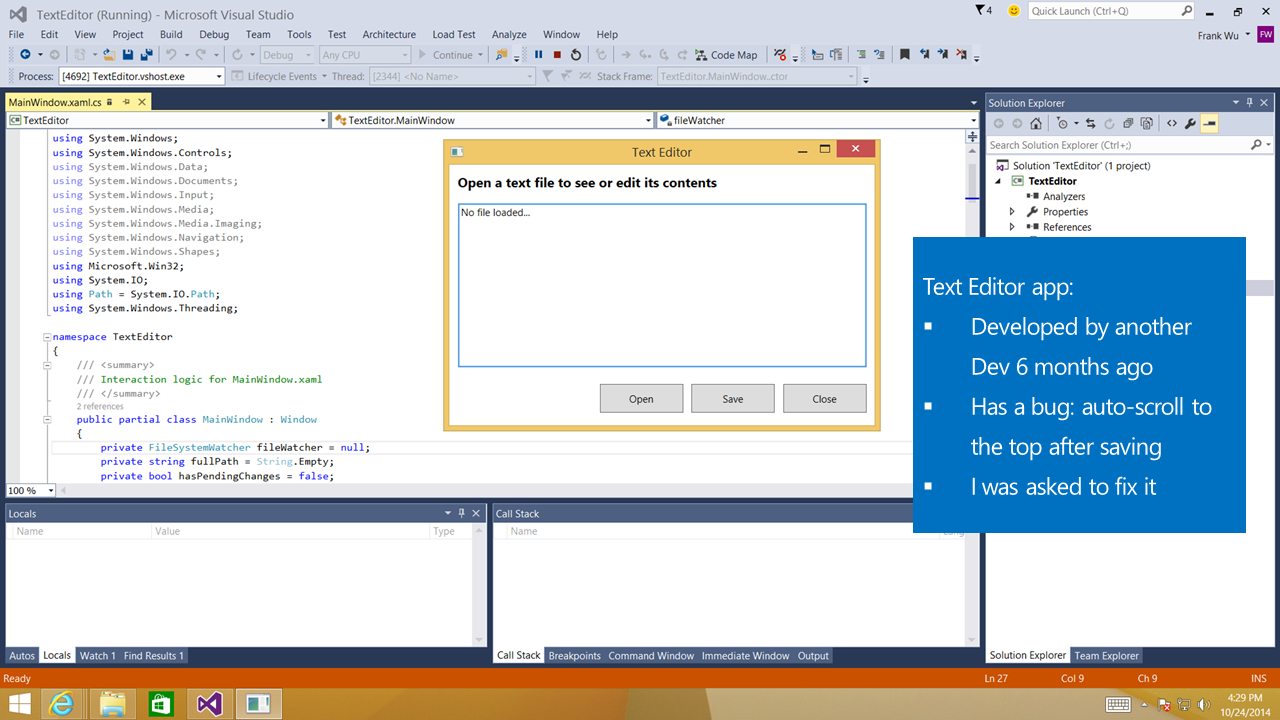Click Save button in Text Editor window

tap(732, 398)
